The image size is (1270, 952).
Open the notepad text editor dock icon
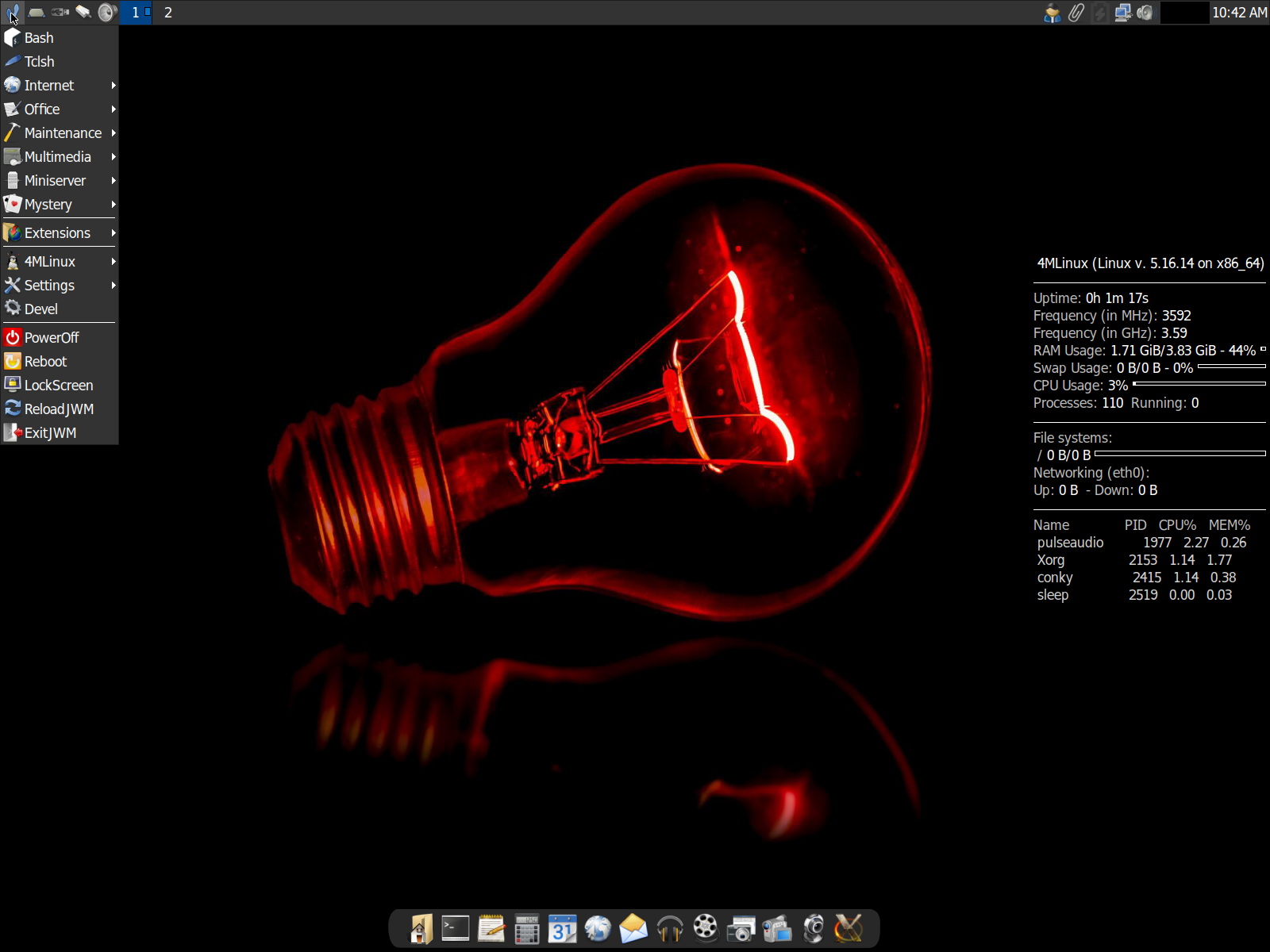(x=492, y=929)
